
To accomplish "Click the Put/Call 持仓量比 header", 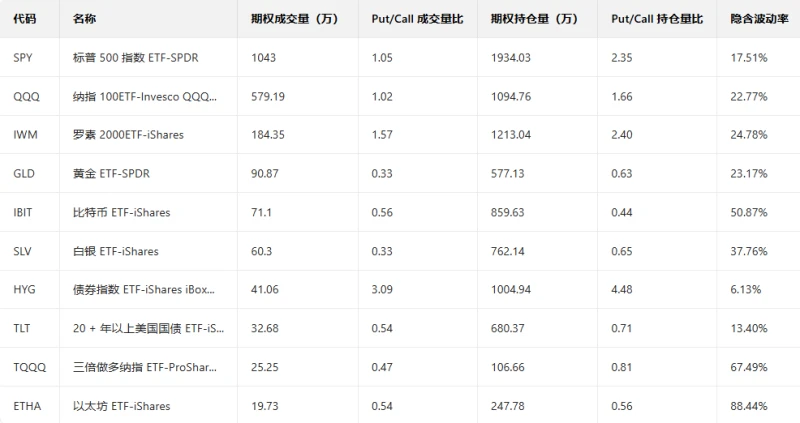I will point(656,19).
